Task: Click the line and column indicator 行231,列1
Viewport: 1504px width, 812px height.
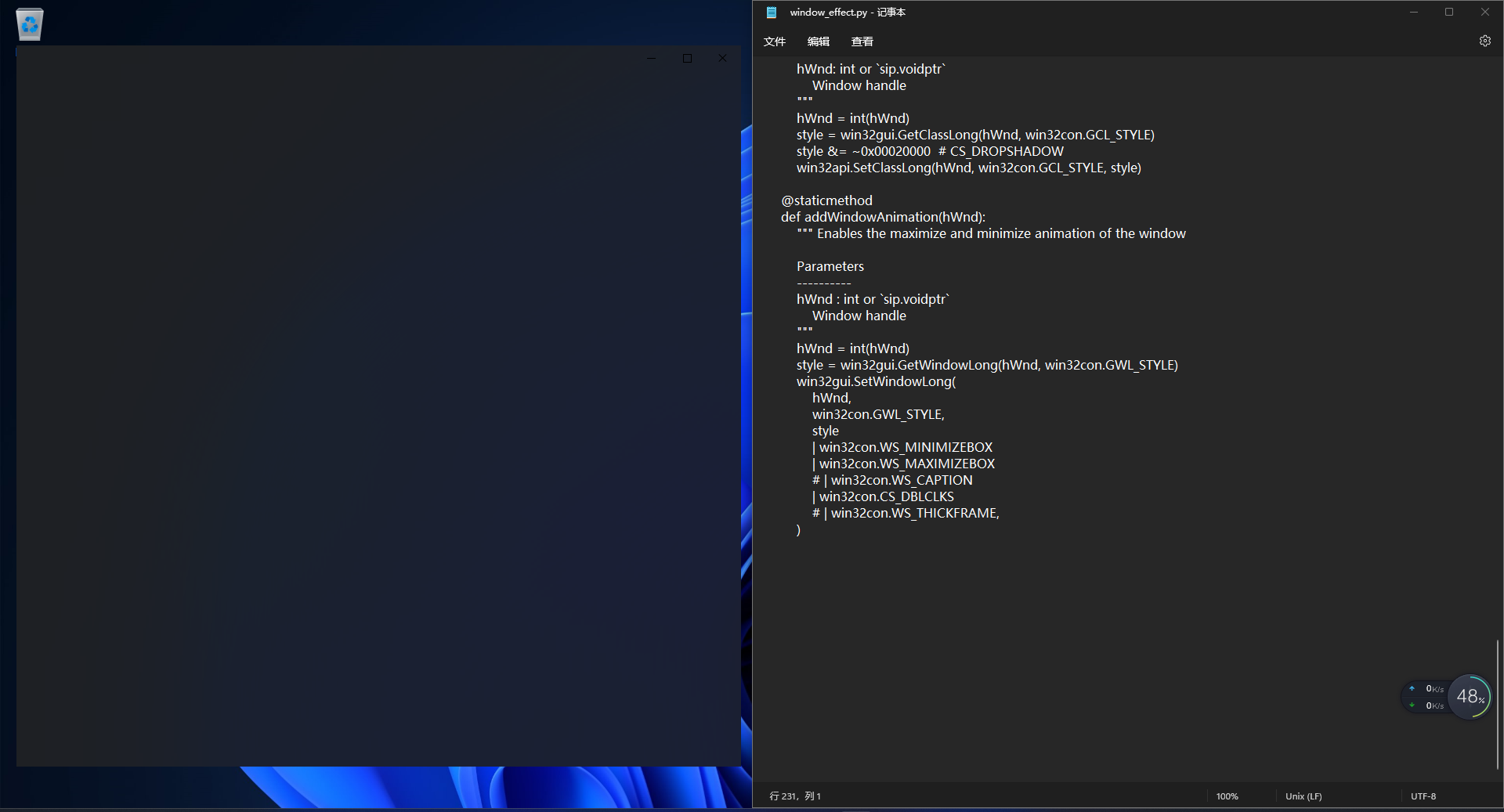Action: (794, 796)
